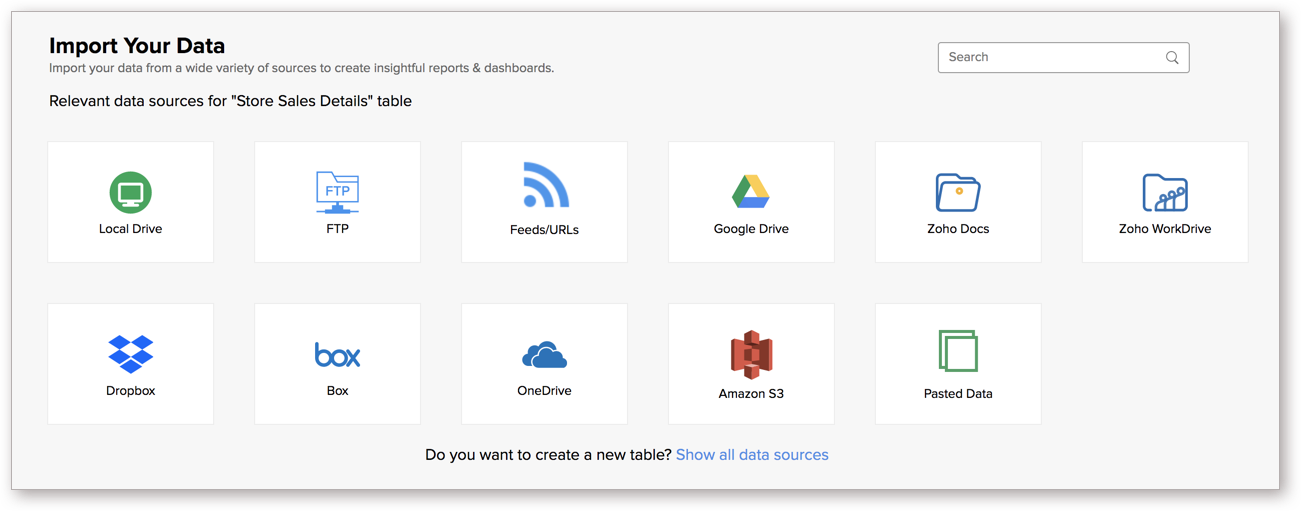Select the Amazon S3 icon
This screenshot has width=1301, height=511.
click(x=751, y=354)
